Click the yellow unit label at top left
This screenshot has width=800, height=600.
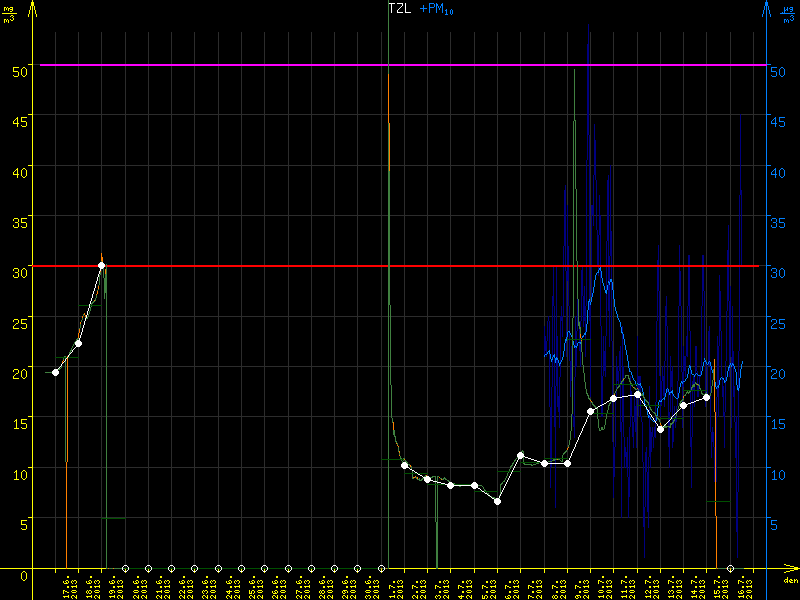[x=9, y=13]
